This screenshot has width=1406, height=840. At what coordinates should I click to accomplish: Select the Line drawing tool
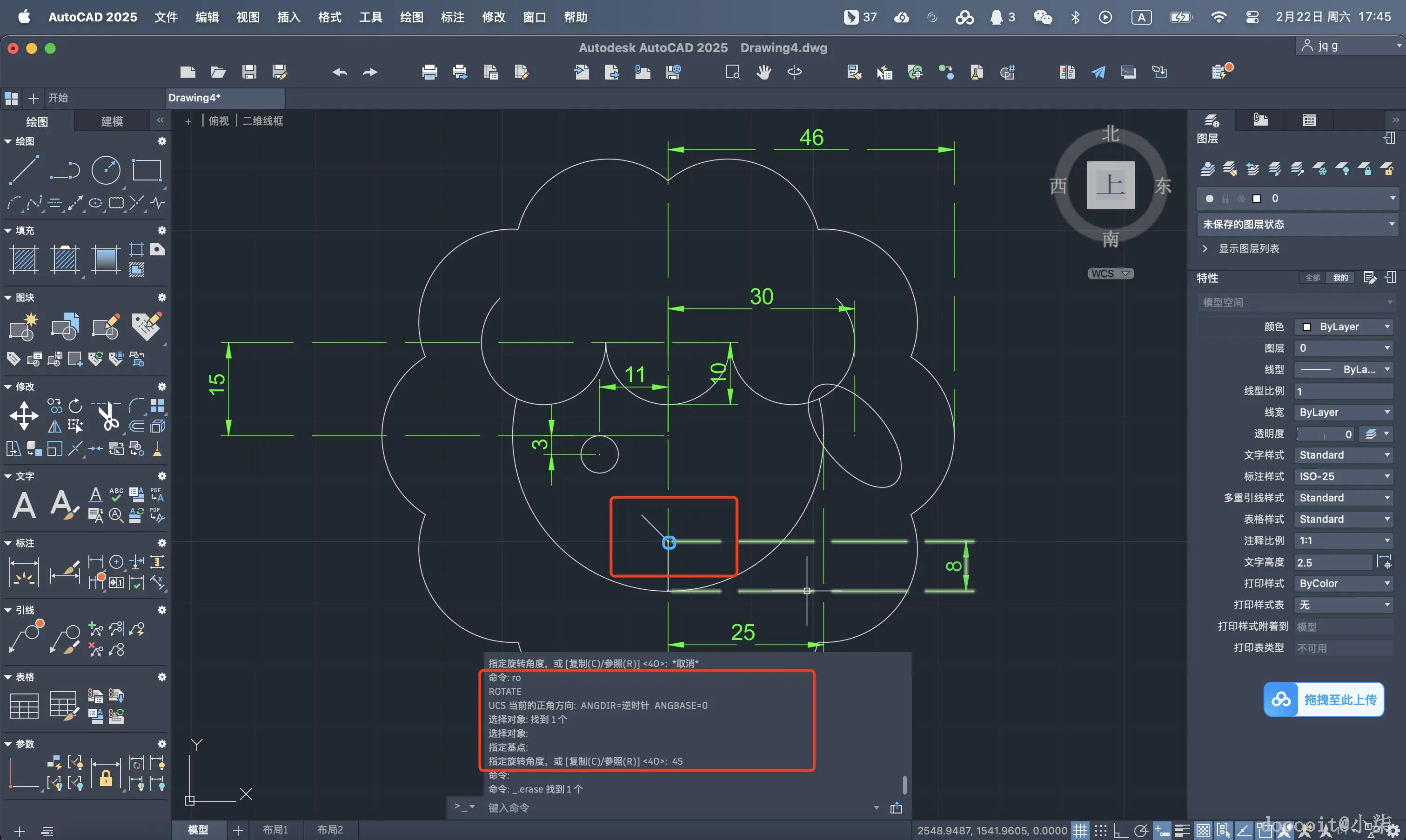(24, 170)
